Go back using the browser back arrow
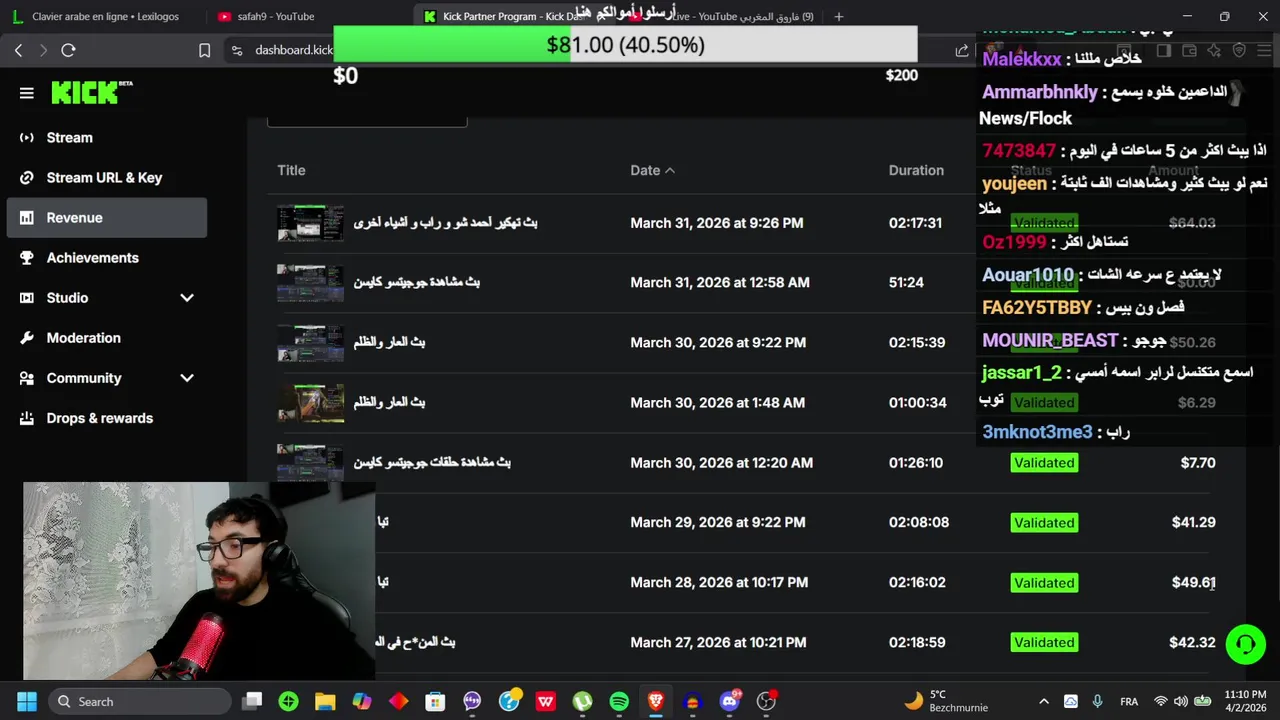Screen dimensions: 1280x720 tap(18, 50)
